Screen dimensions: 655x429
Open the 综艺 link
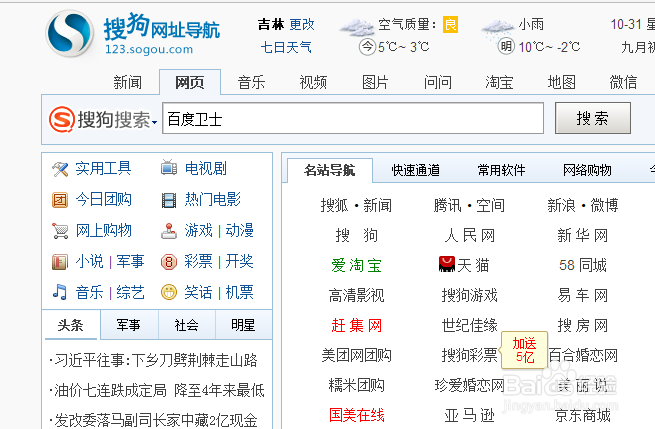(x=130, y=292)
